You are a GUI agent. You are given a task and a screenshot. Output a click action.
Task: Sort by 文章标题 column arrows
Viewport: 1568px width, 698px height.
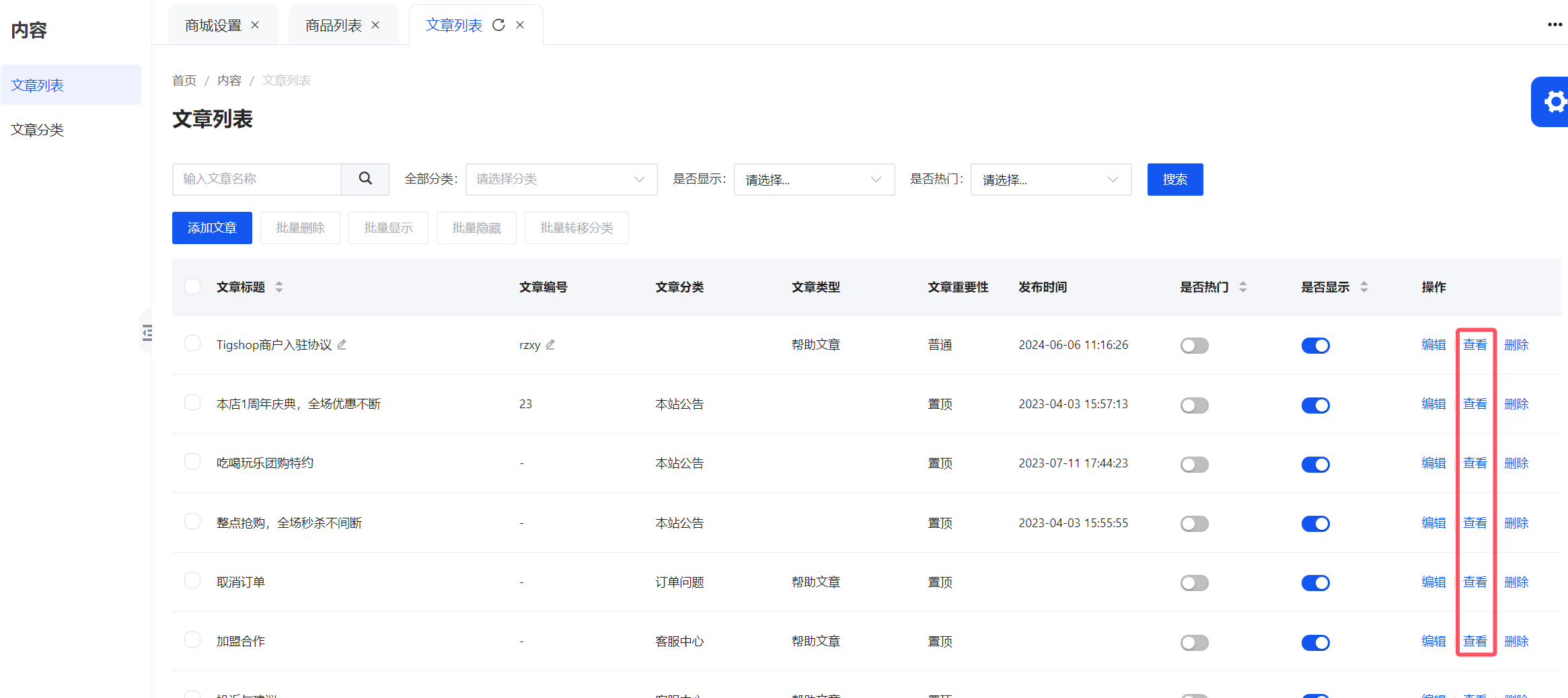click(x=279, y=287)
